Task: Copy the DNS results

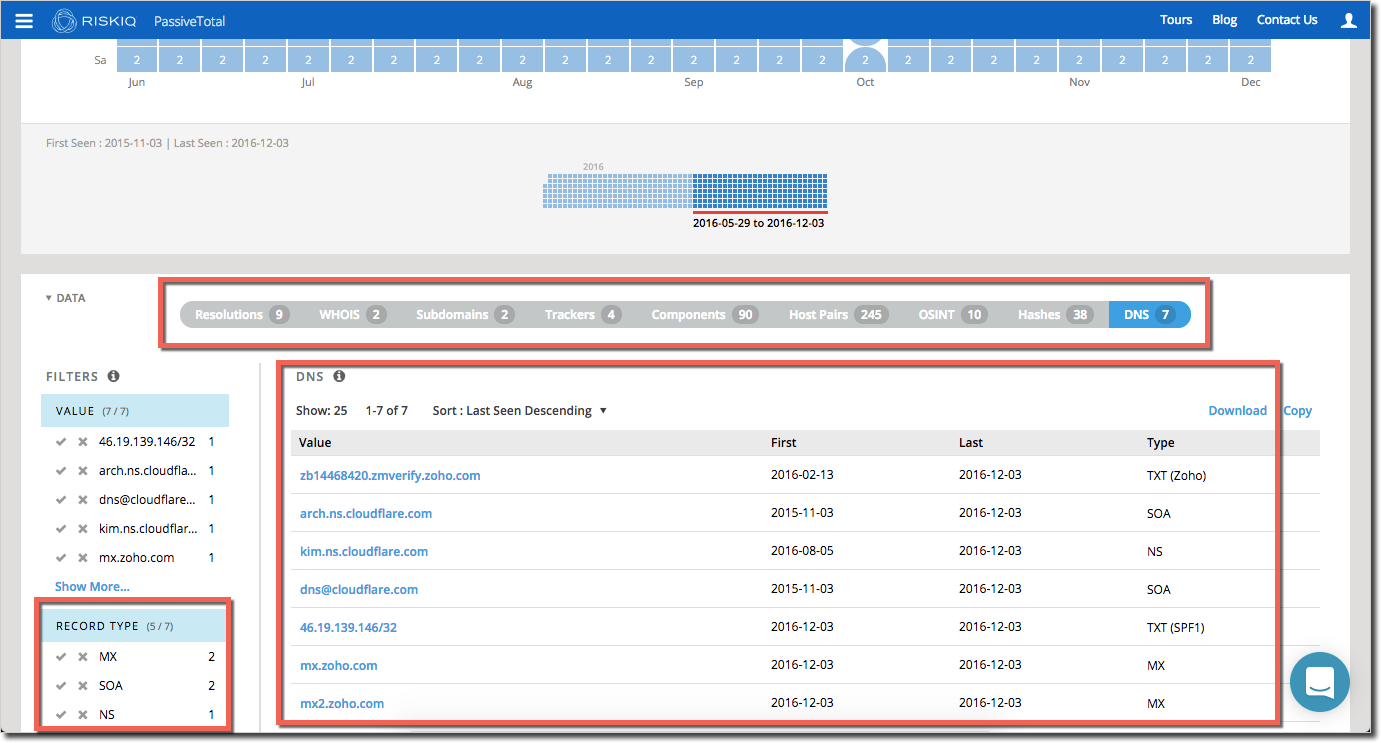Action: point(1298,411)
